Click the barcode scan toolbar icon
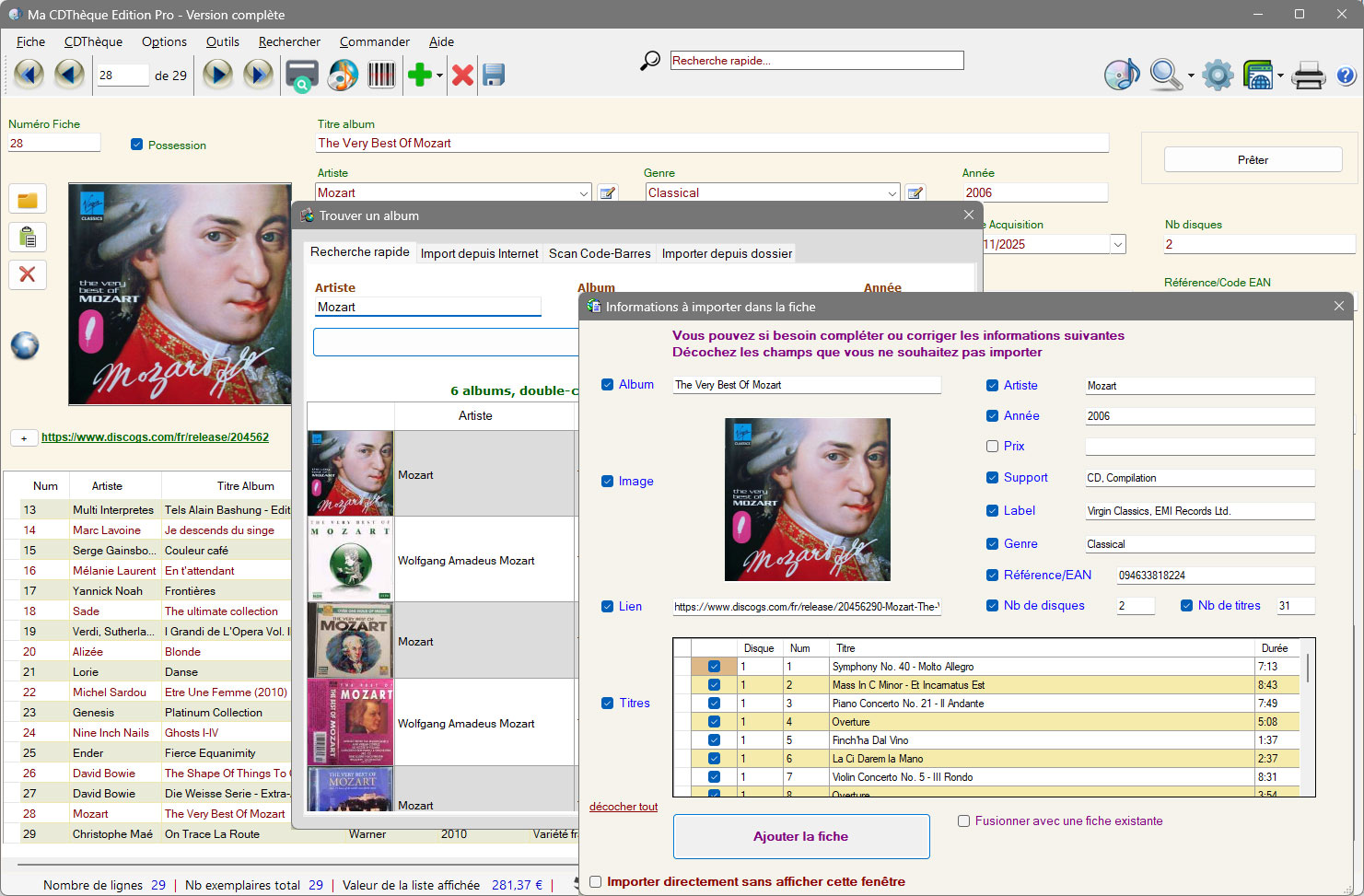This screenshot has width=1364, height=896. pos(381,75)
